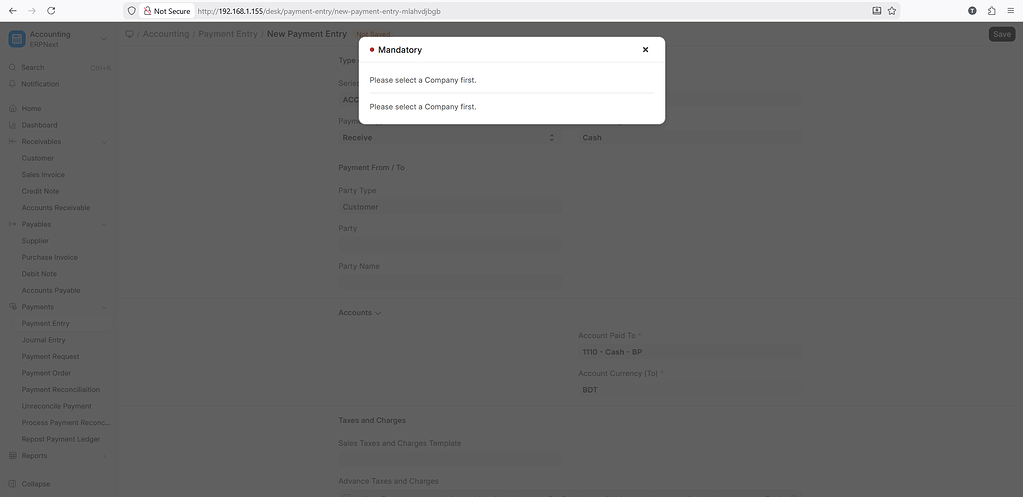Viewport: 1023px width, 497px height.
Task: Click the Home house icon
Action: coord(12,108)
